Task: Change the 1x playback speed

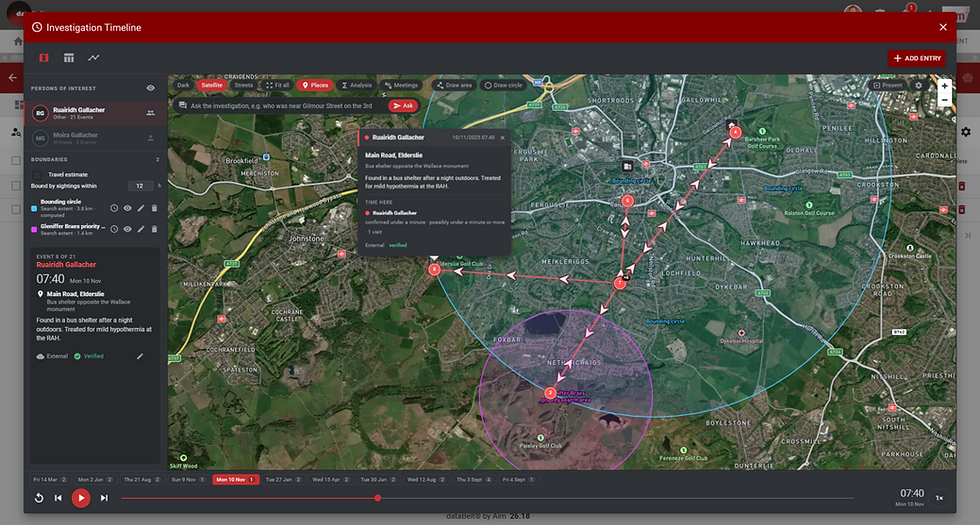Action: coord(939,498)
